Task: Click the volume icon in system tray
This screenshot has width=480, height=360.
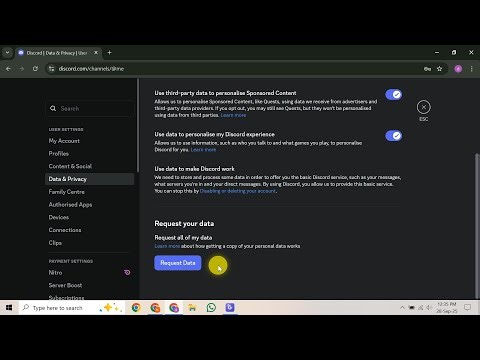Action: coord(429,308)
